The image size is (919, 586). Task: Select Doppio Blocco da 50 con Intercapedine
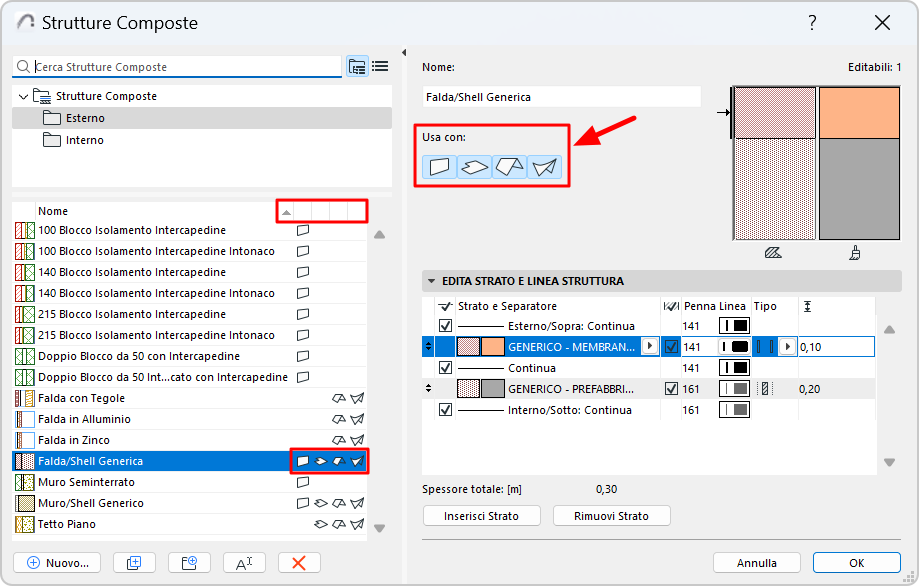(x=190, y=356)
